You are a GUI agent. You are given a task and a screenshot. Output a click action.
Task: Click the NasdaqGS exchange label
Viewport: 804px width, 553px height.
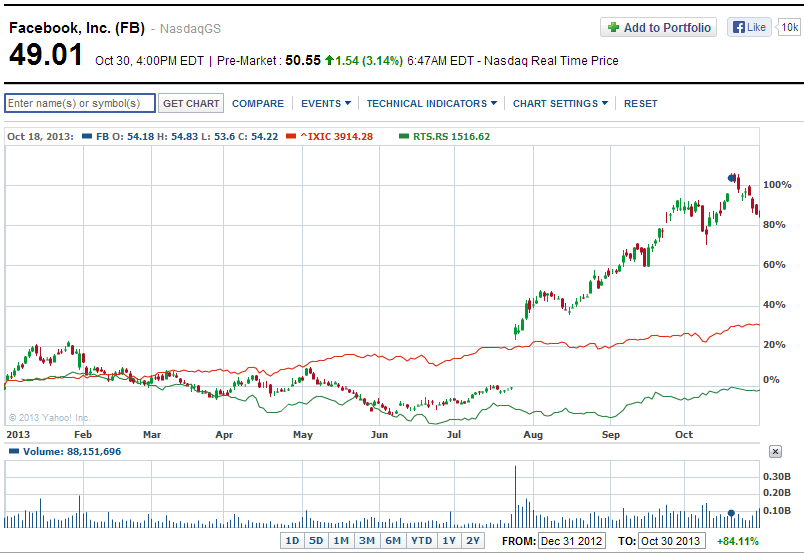tap(190, 29)
